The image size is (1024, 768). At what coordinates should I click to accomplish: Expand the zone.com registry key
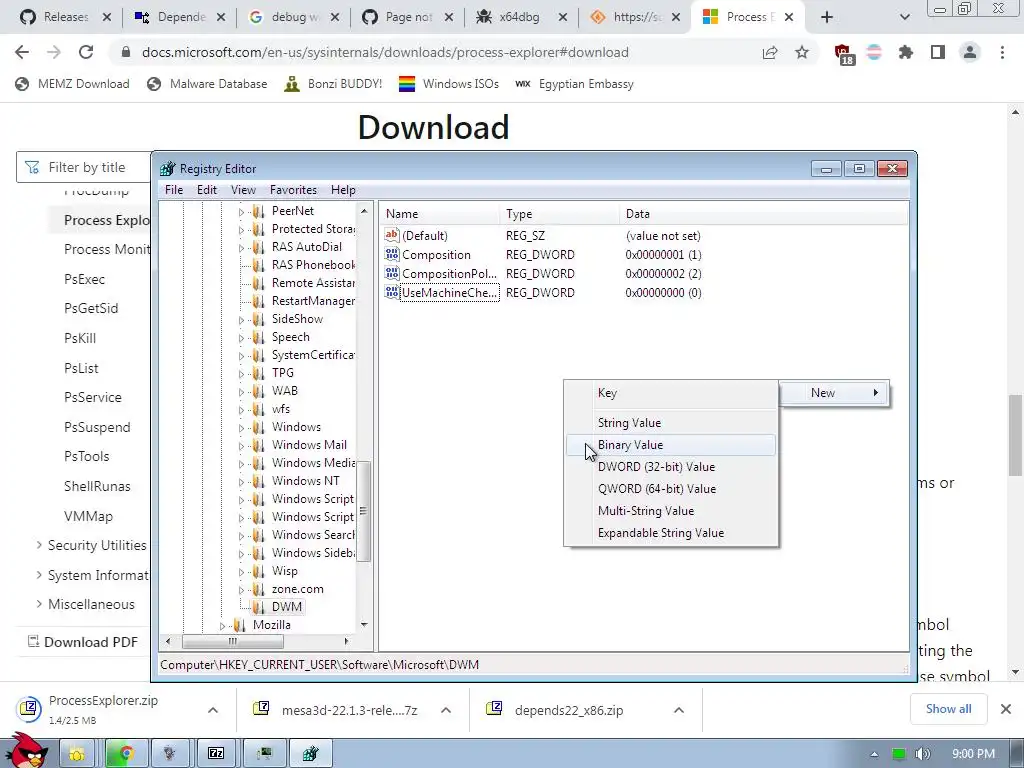coord(241,590)
